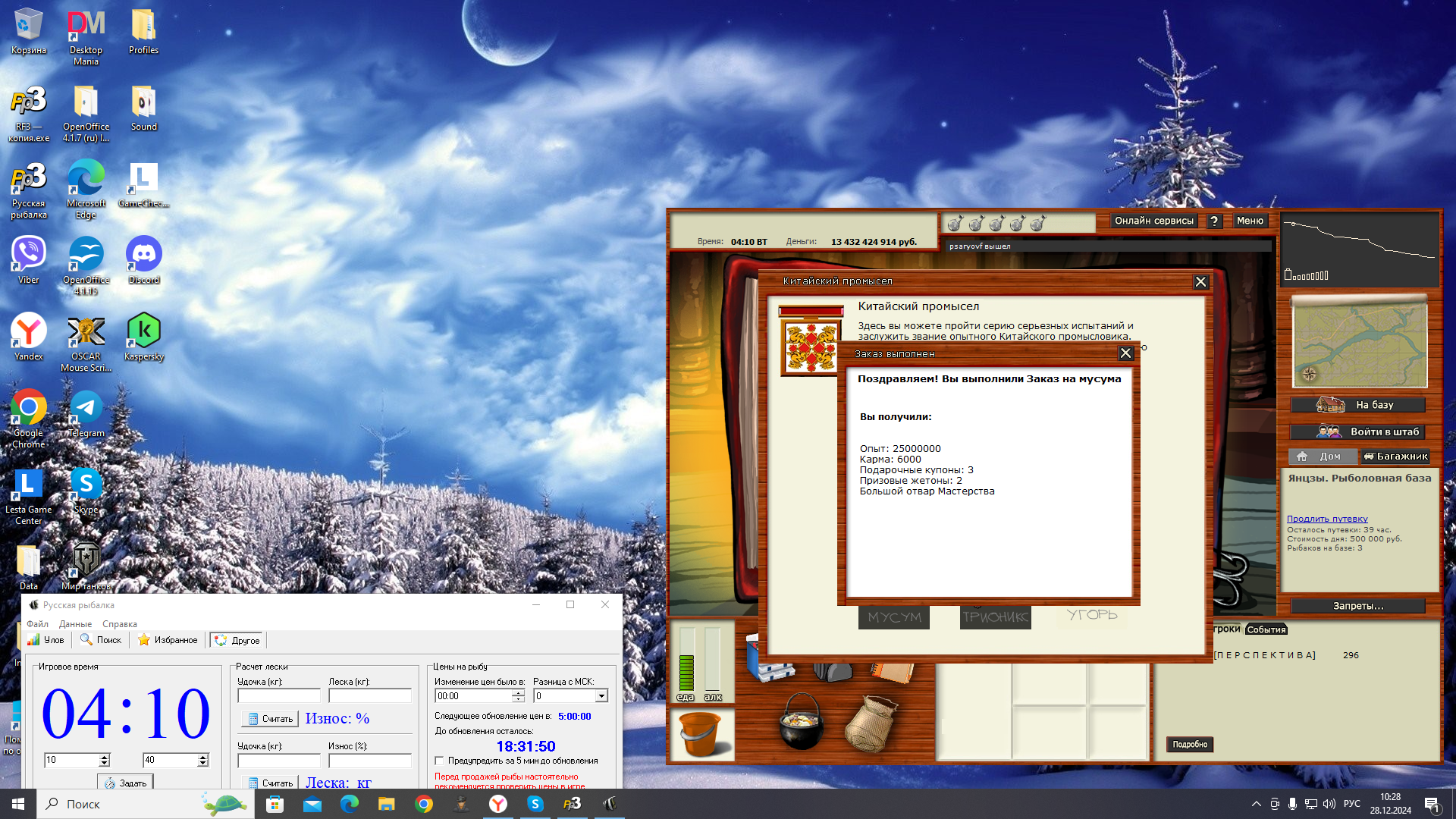The height and width of the screenshot is (819, 1456).
Task: Open Skype from the taskbar
Action: click(x=535, y=804)
